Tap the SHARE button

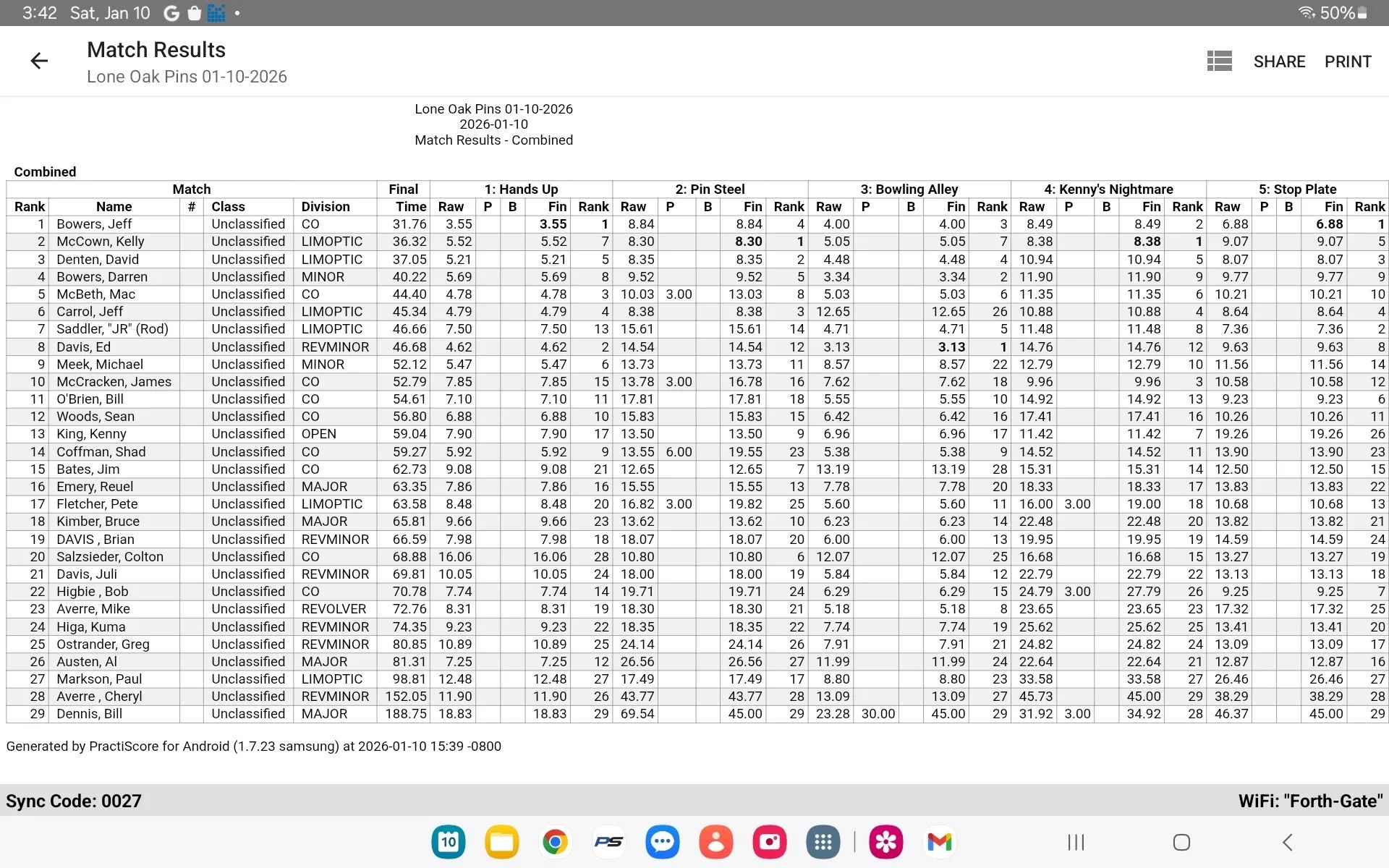point(1279,61)
